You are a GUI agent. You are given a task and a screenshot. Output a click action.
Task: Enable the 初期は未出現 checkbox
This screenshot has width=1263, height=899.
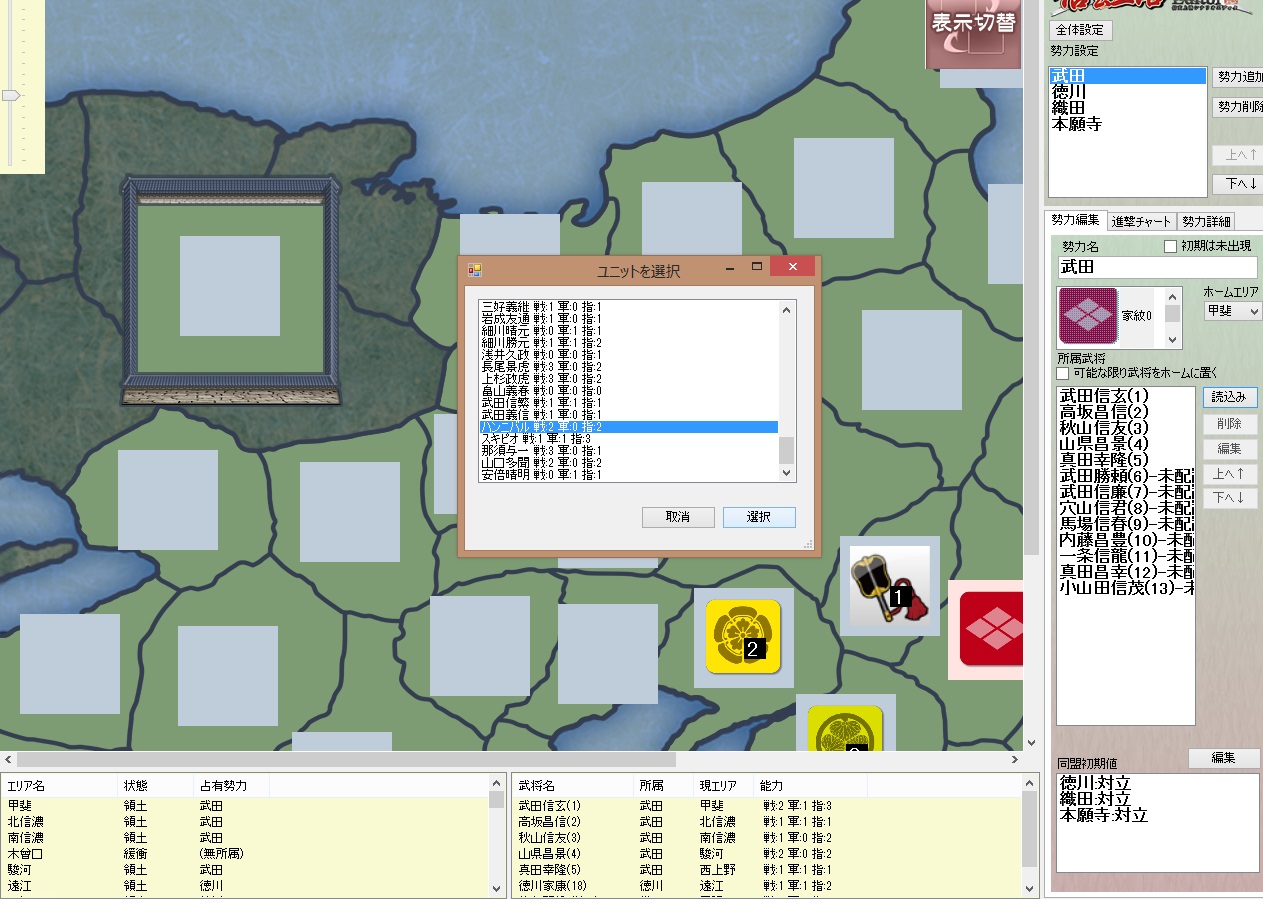1171,246
